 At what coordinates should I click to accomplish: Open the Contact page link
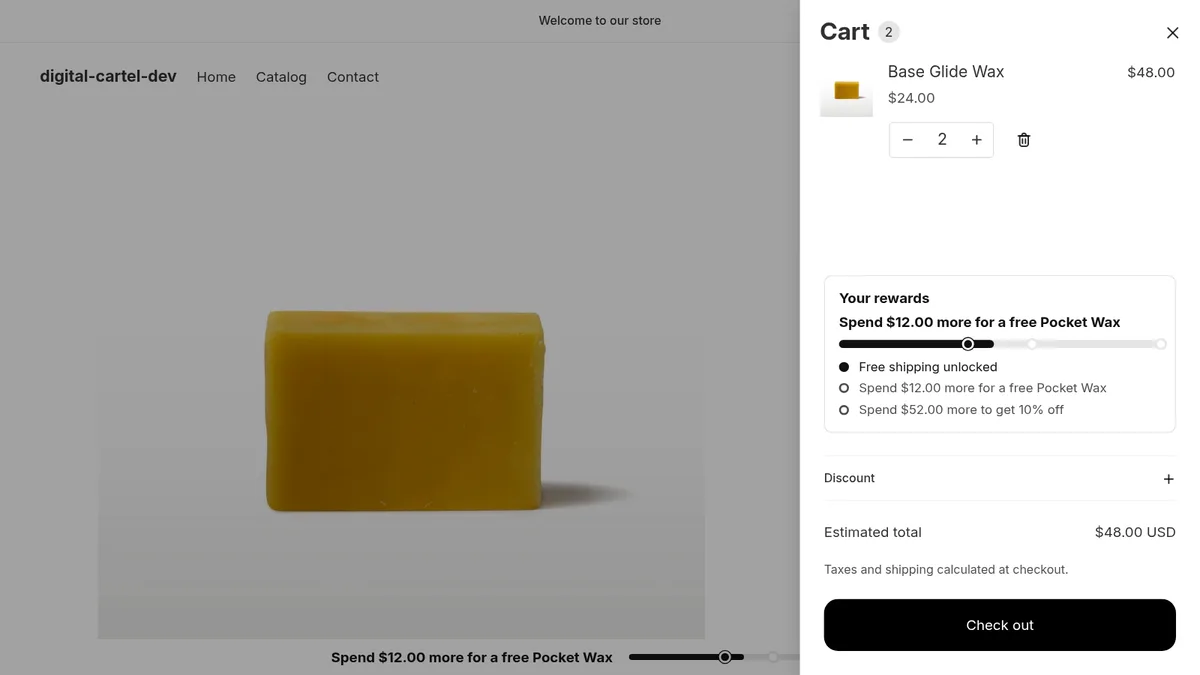(x=353, y=77)
